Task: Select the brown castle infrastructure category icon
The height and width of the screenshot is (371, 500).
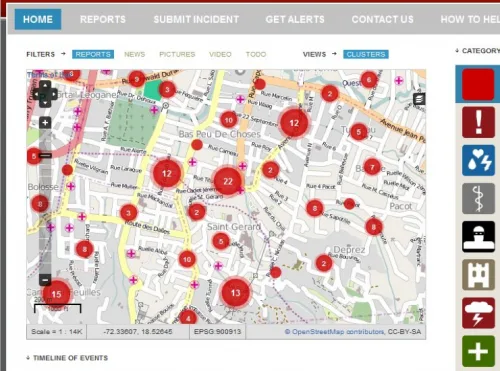Action: point(478,275)
